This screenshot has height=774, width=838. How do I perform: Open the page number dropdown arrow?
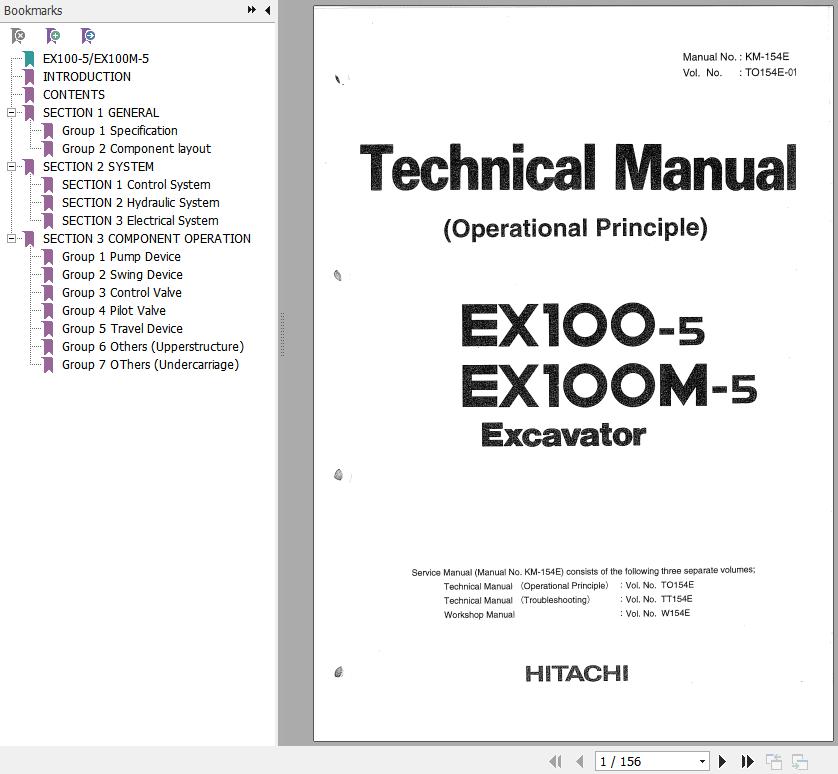702,761
